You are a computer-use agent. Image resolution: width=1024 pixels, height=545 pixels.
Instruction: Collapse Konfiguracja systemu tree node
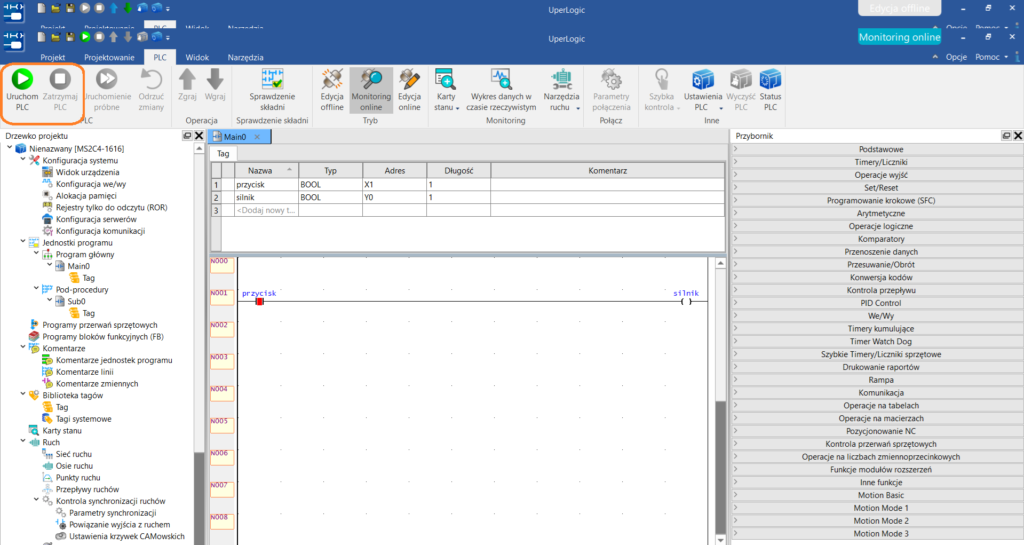point(23,160)
